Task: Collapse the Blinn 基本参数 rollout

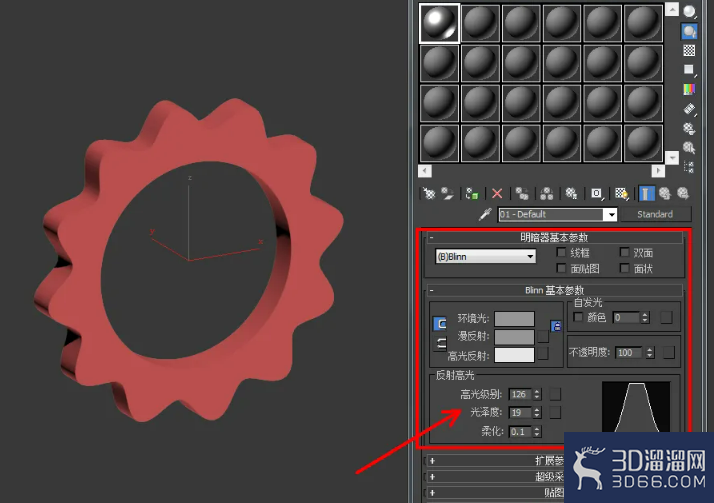Action: 431,290
